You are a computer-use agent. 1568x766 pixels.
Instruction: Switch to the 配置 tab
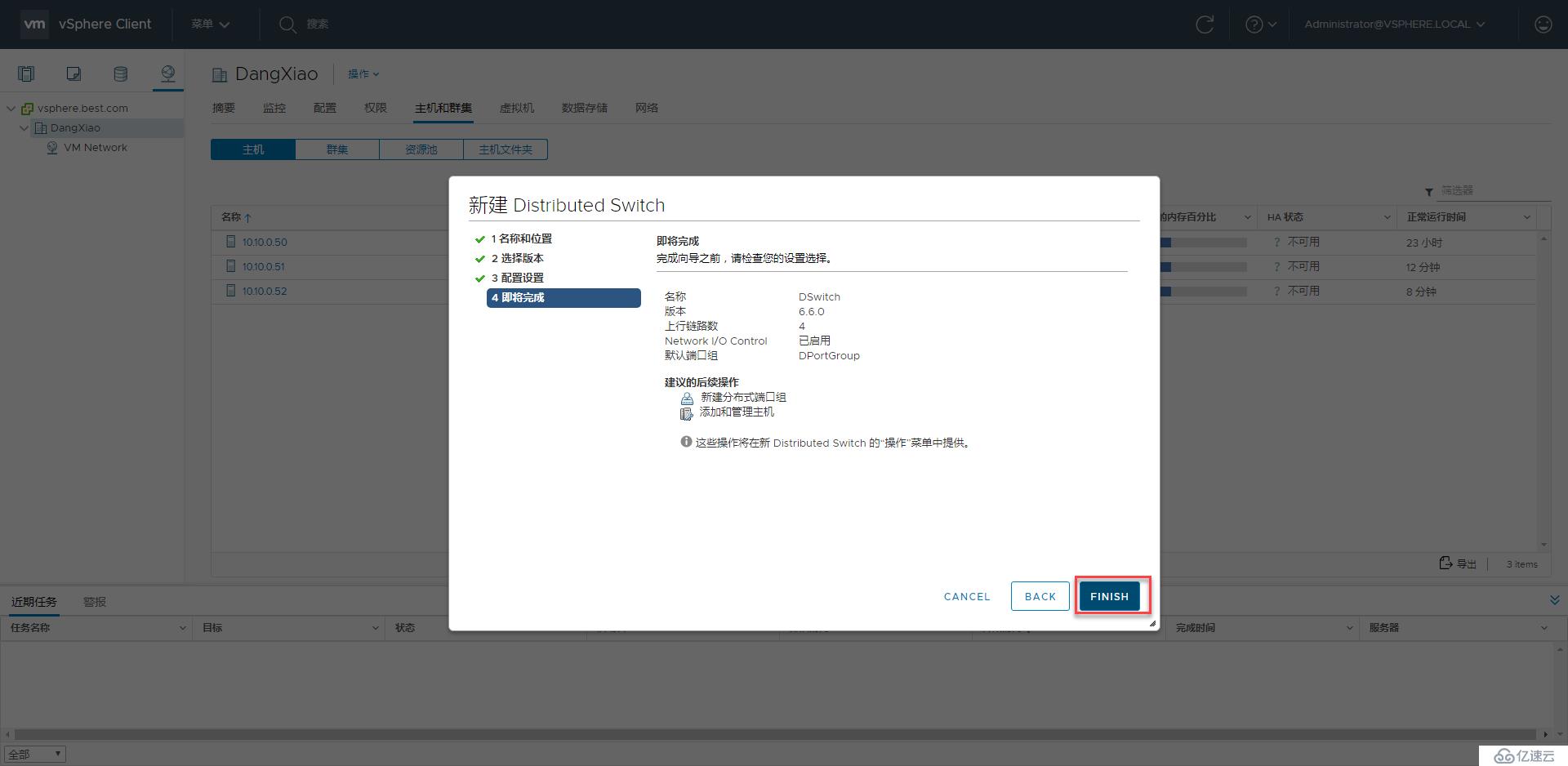point(325,108)
